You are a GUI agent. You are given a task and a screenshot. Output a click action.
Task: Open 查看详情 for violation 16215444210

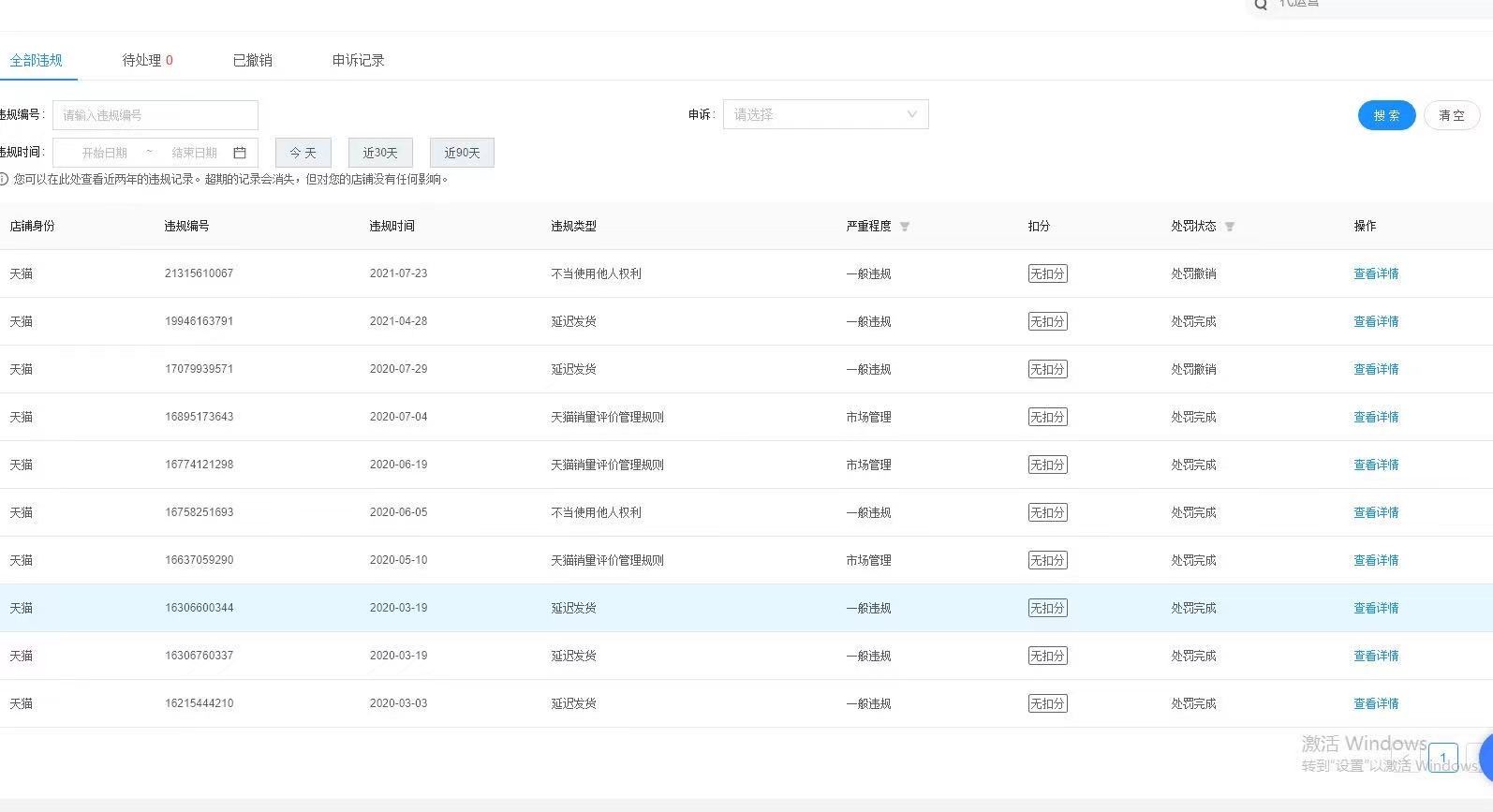click(x=1376, y=703)
